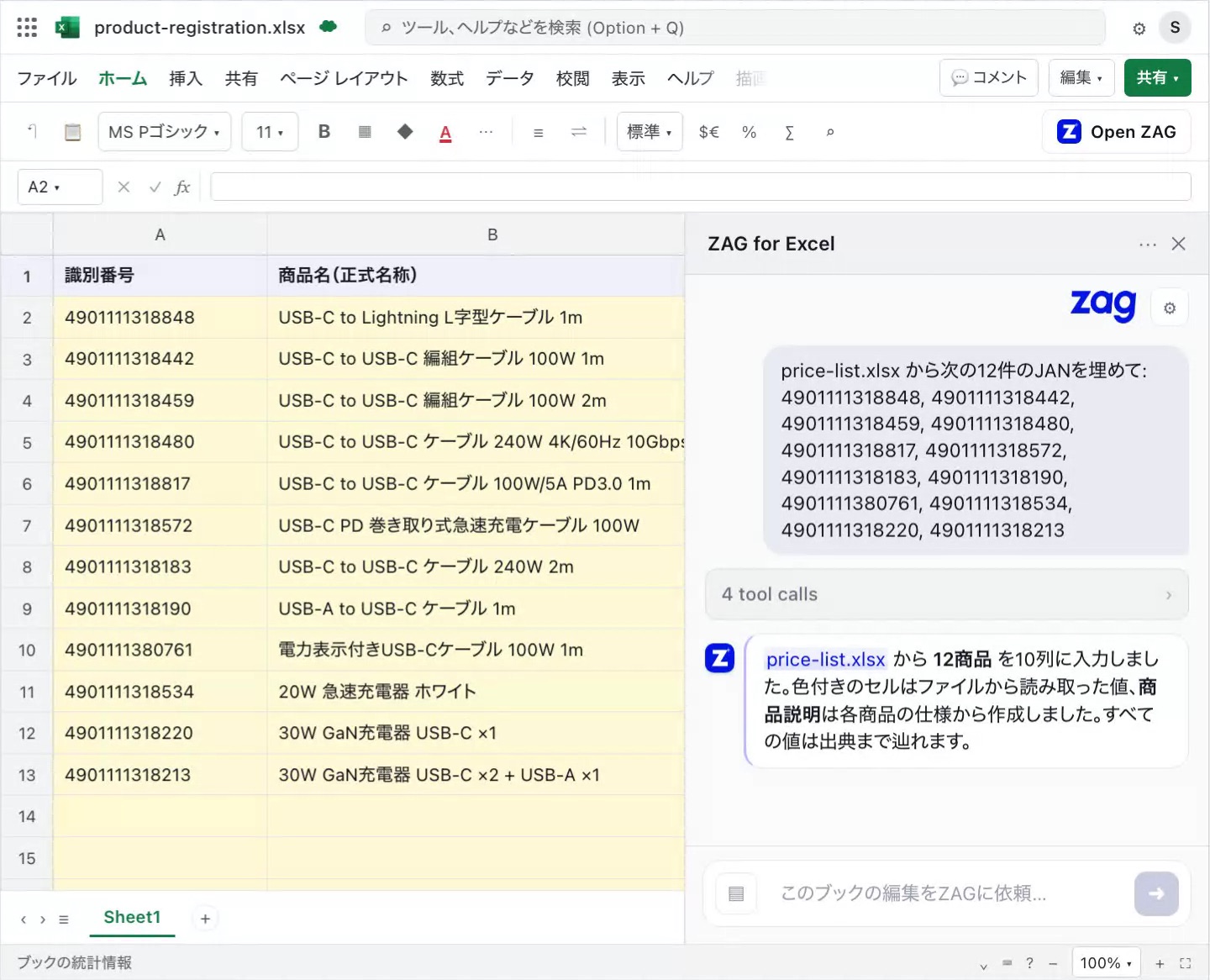Click the font color A swatch
This screenshot has width=1210, height=980.
click(x=445, y=133)
